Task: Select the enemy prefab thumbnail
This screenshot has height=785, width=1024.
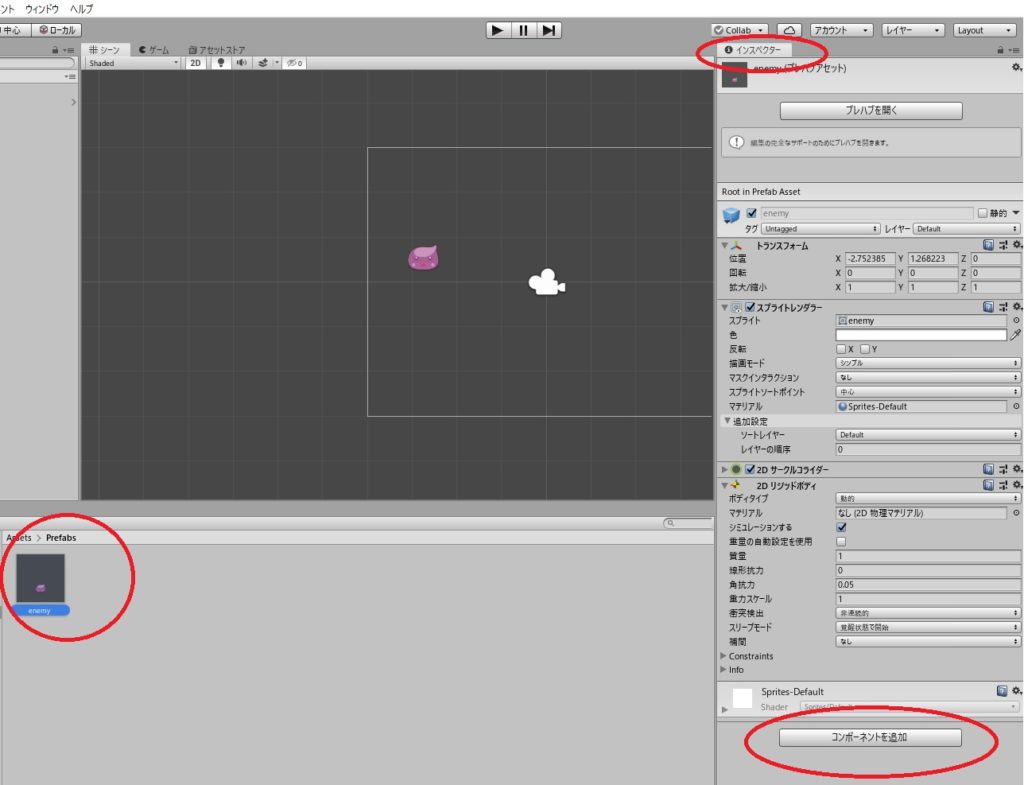Action: [40, 579]
